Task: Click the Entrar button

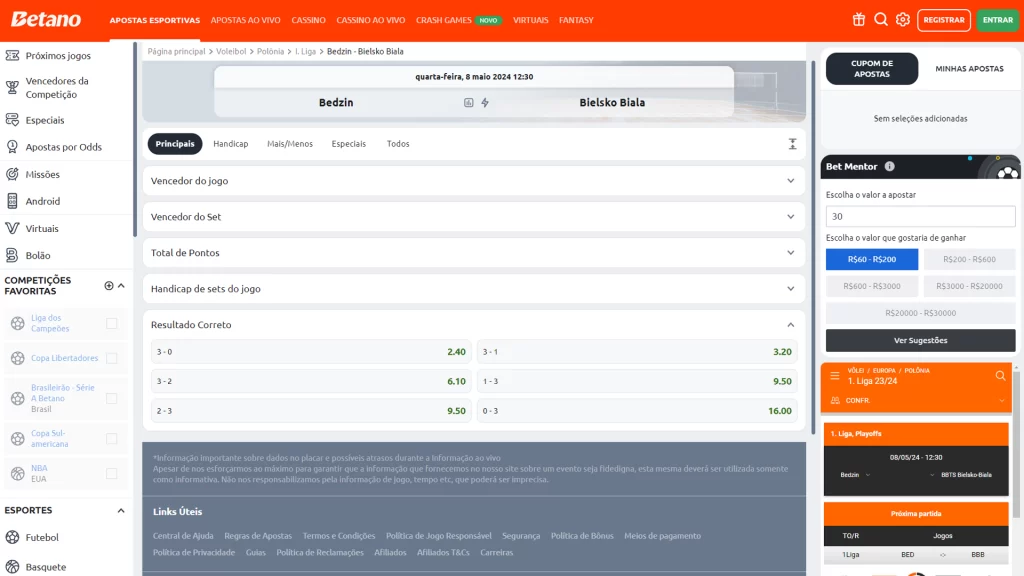Action: (998, 20)
